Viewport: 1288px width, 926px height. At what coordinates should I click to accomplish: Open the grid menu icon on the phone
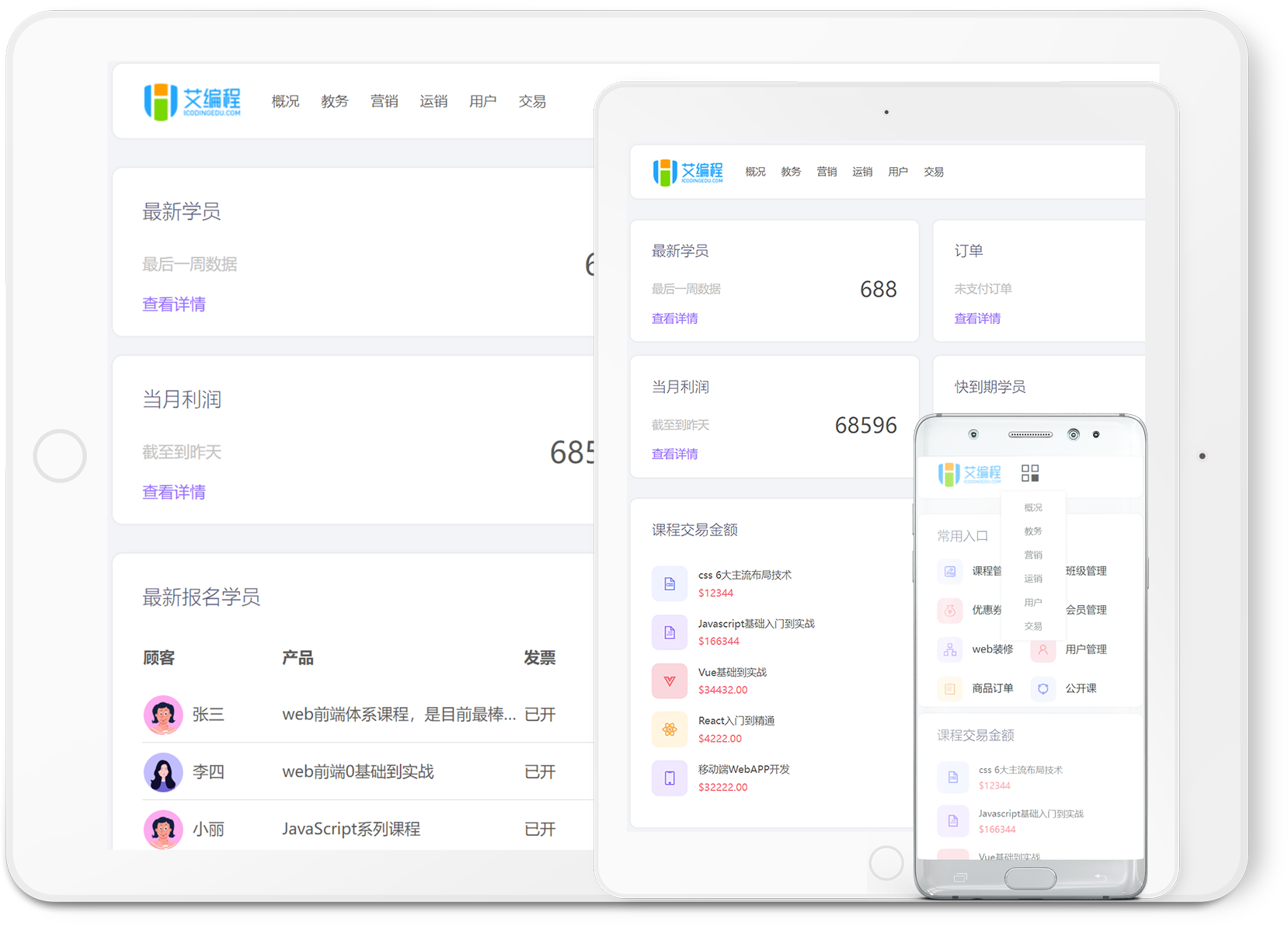coord(1030,474)
